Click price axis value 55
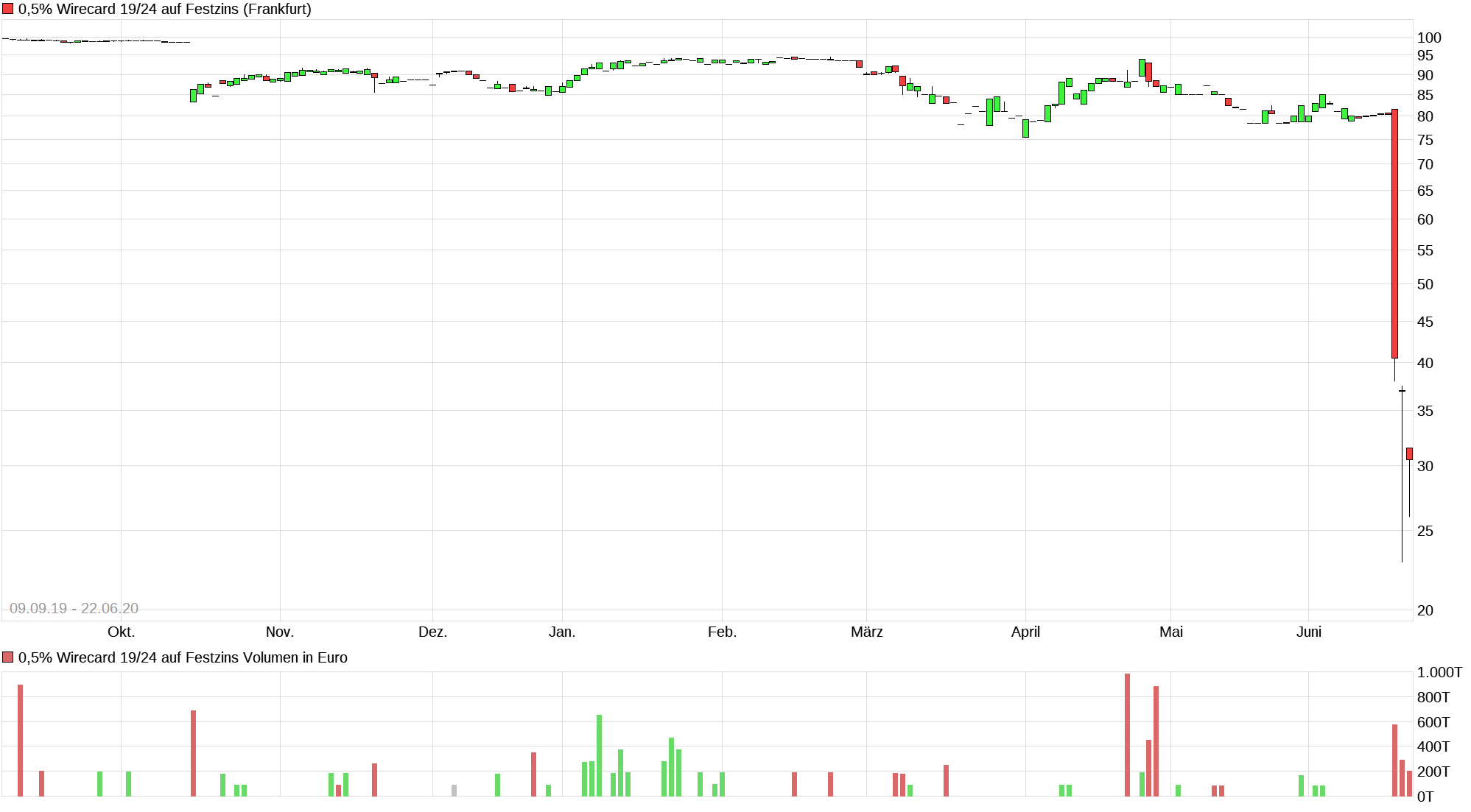Viewport: 1471px width, 812px height. coord(1425,250)
